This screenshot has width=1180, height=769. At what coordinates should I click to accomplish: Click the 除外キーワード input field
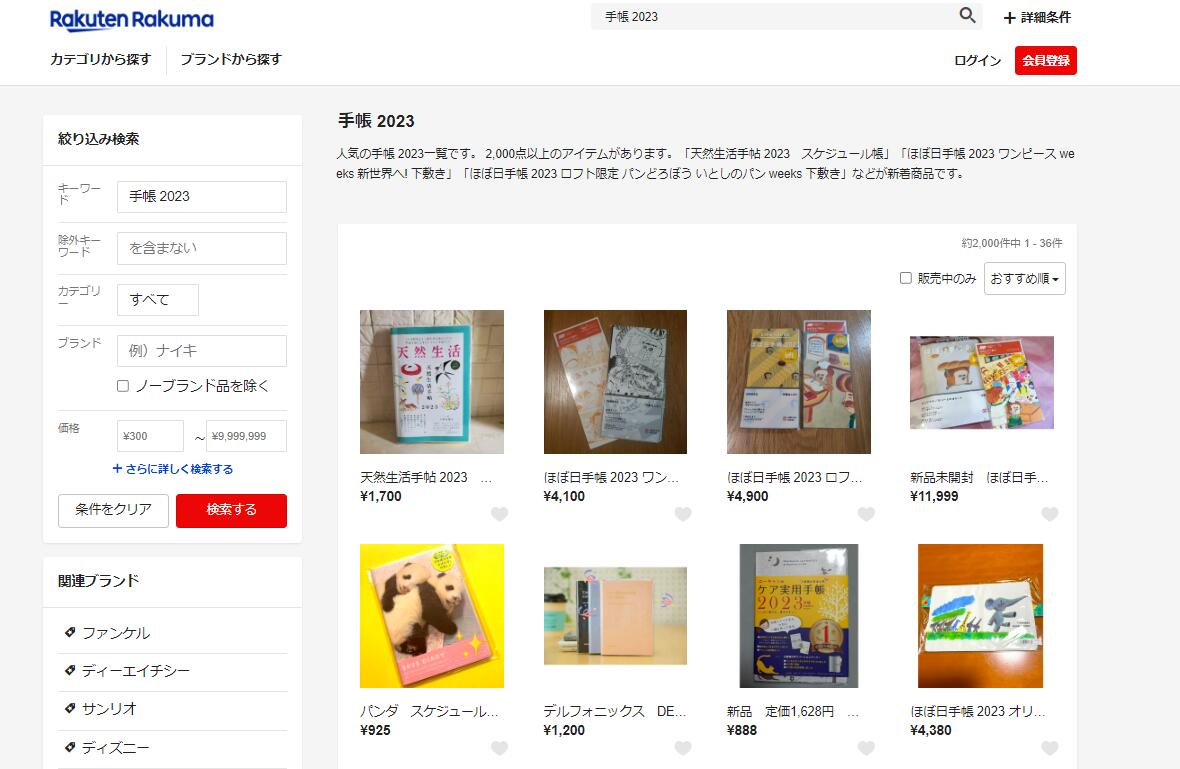[202, 248]
